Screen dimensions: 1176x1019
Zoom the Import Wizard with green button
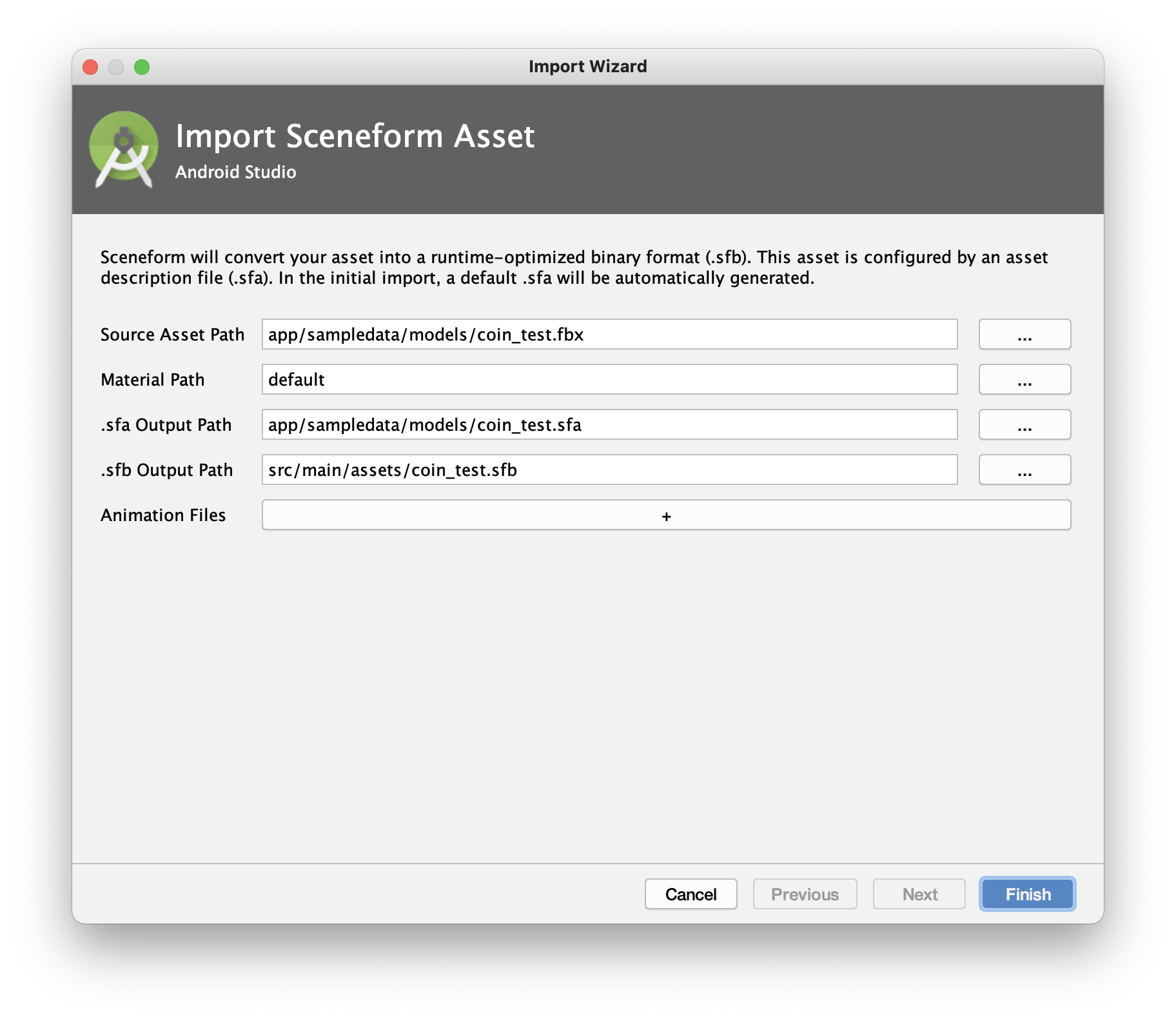coord(142,67)
